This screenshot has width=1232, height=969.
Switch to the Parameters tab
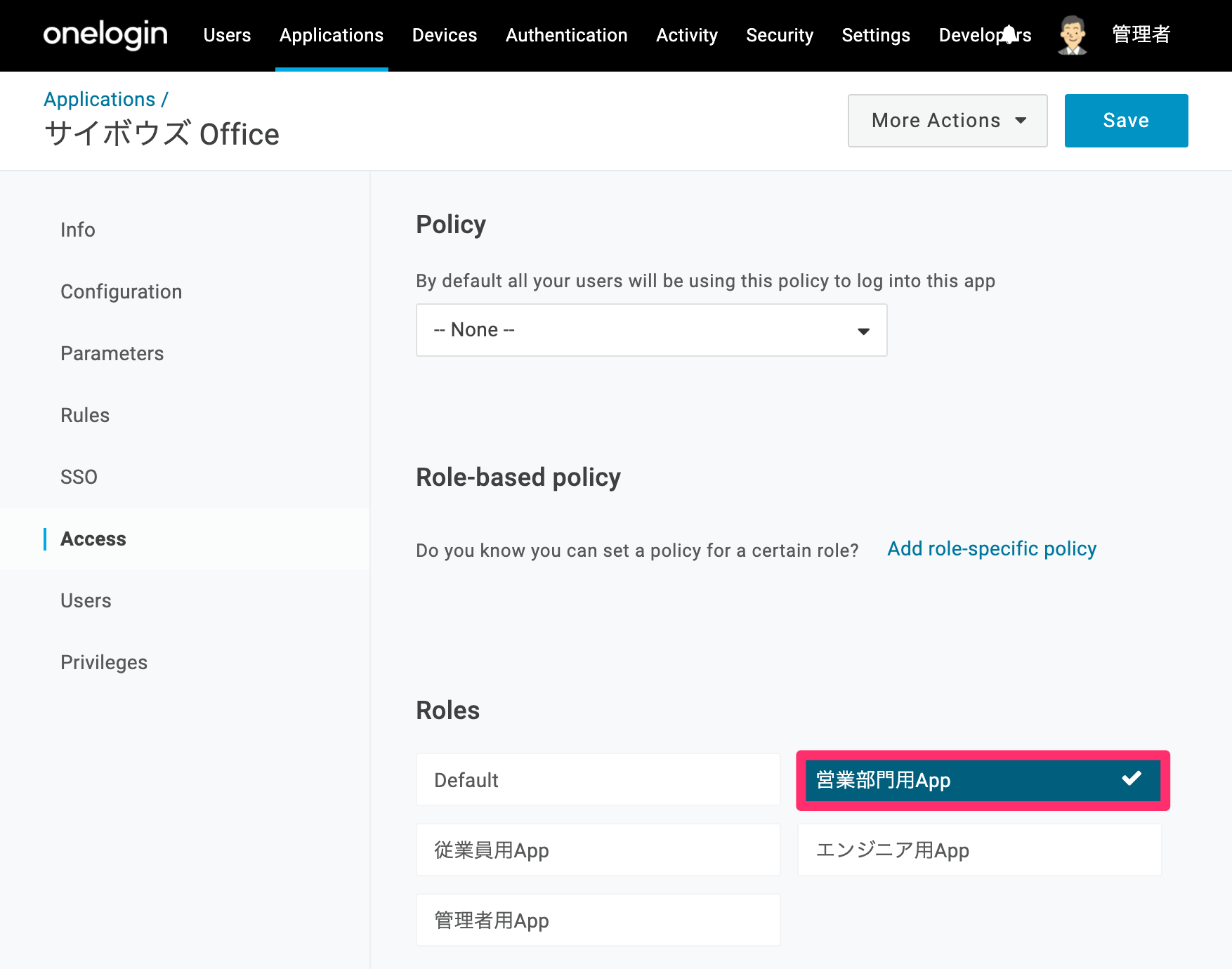[x=112, y=353]
